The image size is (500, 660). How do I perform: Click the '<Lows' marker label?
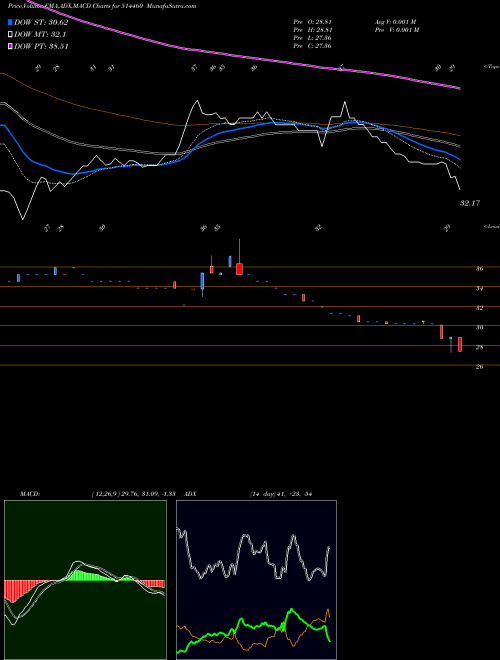(x=491, y=226)
